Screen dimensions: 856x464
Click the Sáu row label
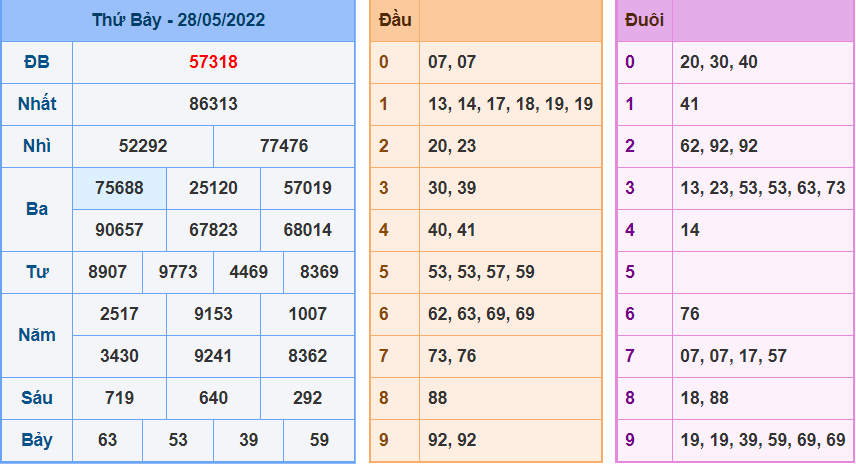(37, 398)
